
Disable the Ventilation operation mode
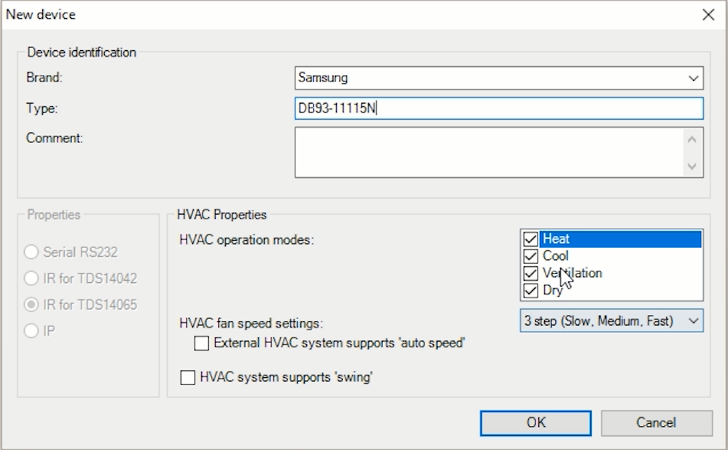point(530,273)
